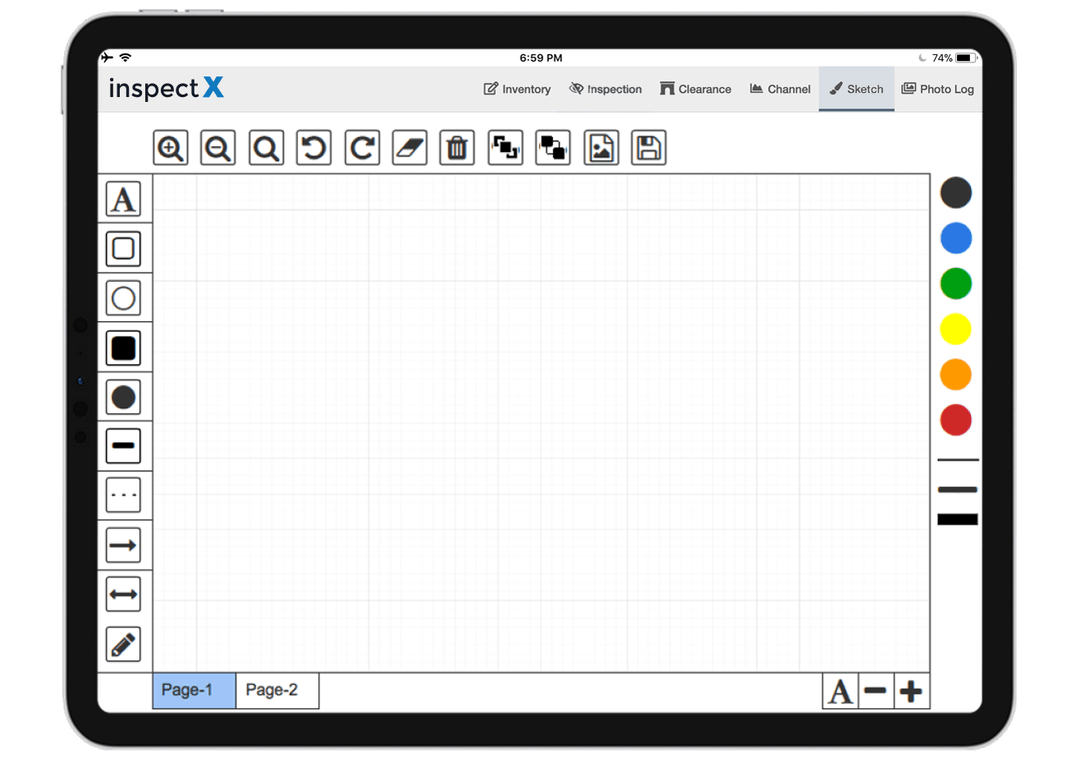Viewport: 1080px width, 766px height.
Task: Switch to the Page-2 tab
Action: coord(276,690)
